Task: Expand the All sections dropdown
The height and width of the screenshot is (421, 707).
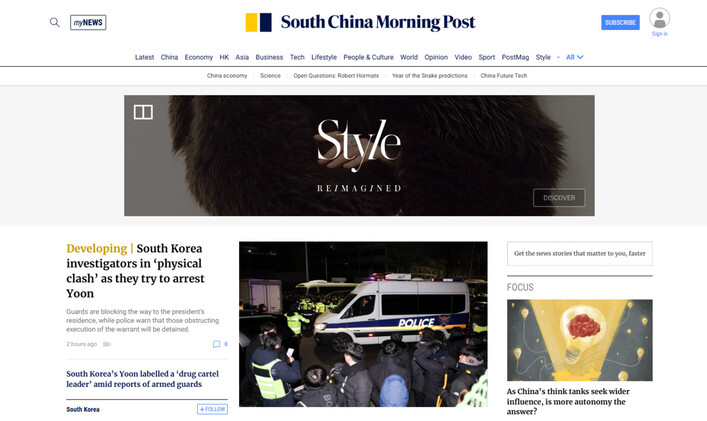Action: click(x=574, y=57)
